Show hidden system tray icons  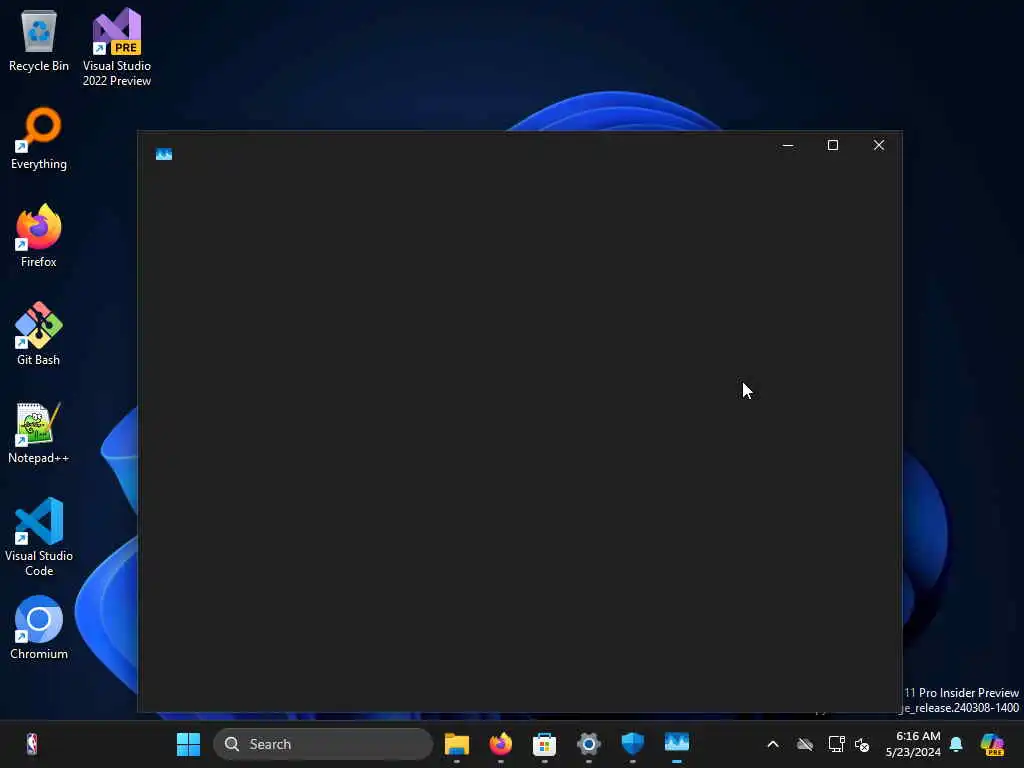pyautogui.click(x=773, y=744)
